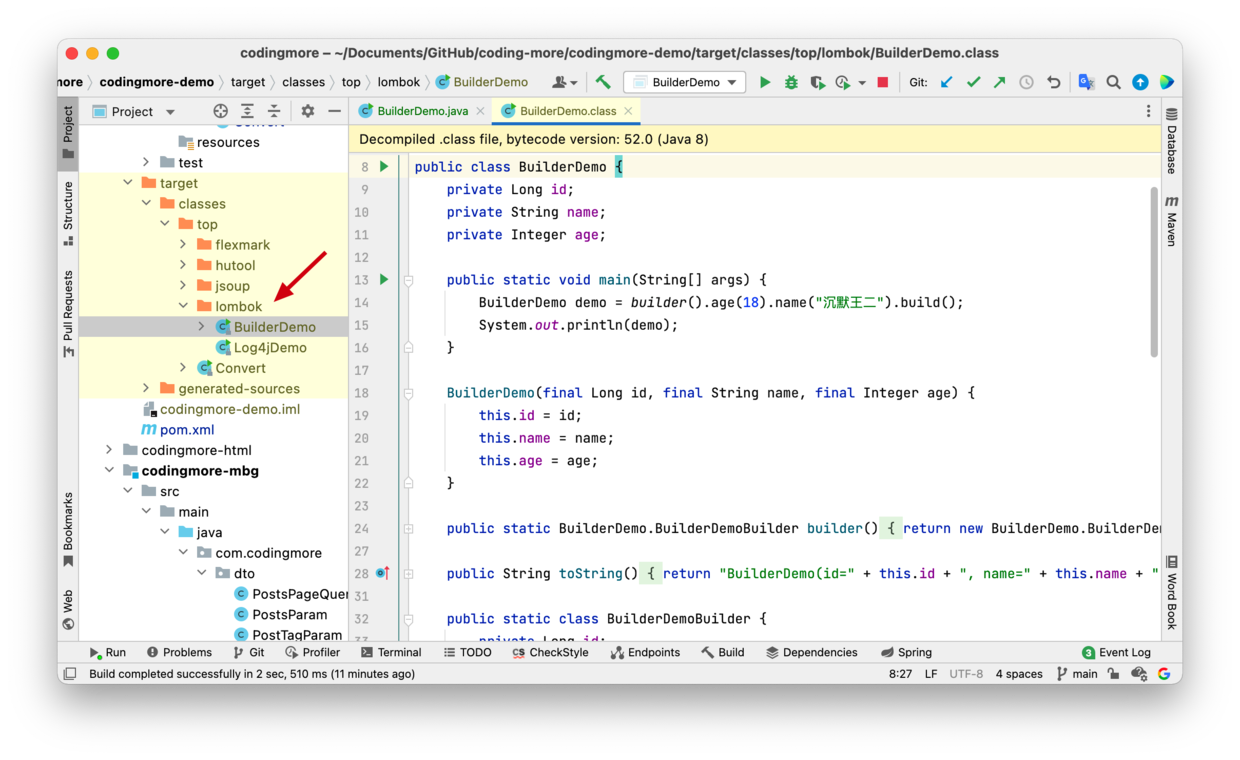Click the Select Opened File target icon
The image size is (1240, 760).
[220, 111]
